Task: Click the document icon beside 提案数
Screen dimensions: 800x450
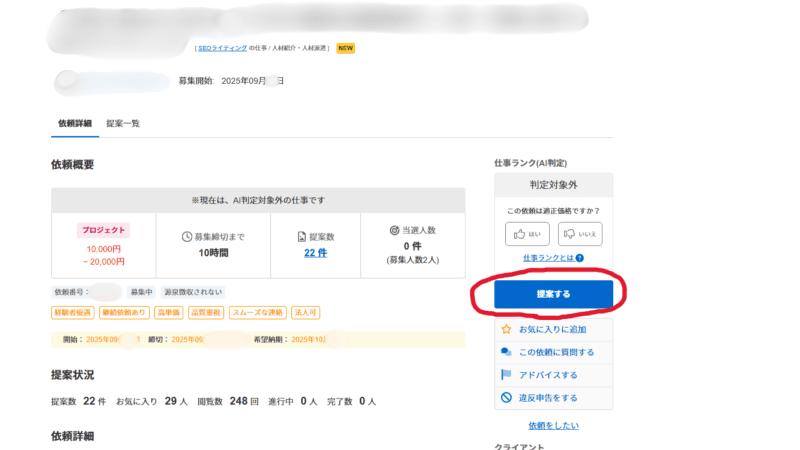Action: coord(302,237)
